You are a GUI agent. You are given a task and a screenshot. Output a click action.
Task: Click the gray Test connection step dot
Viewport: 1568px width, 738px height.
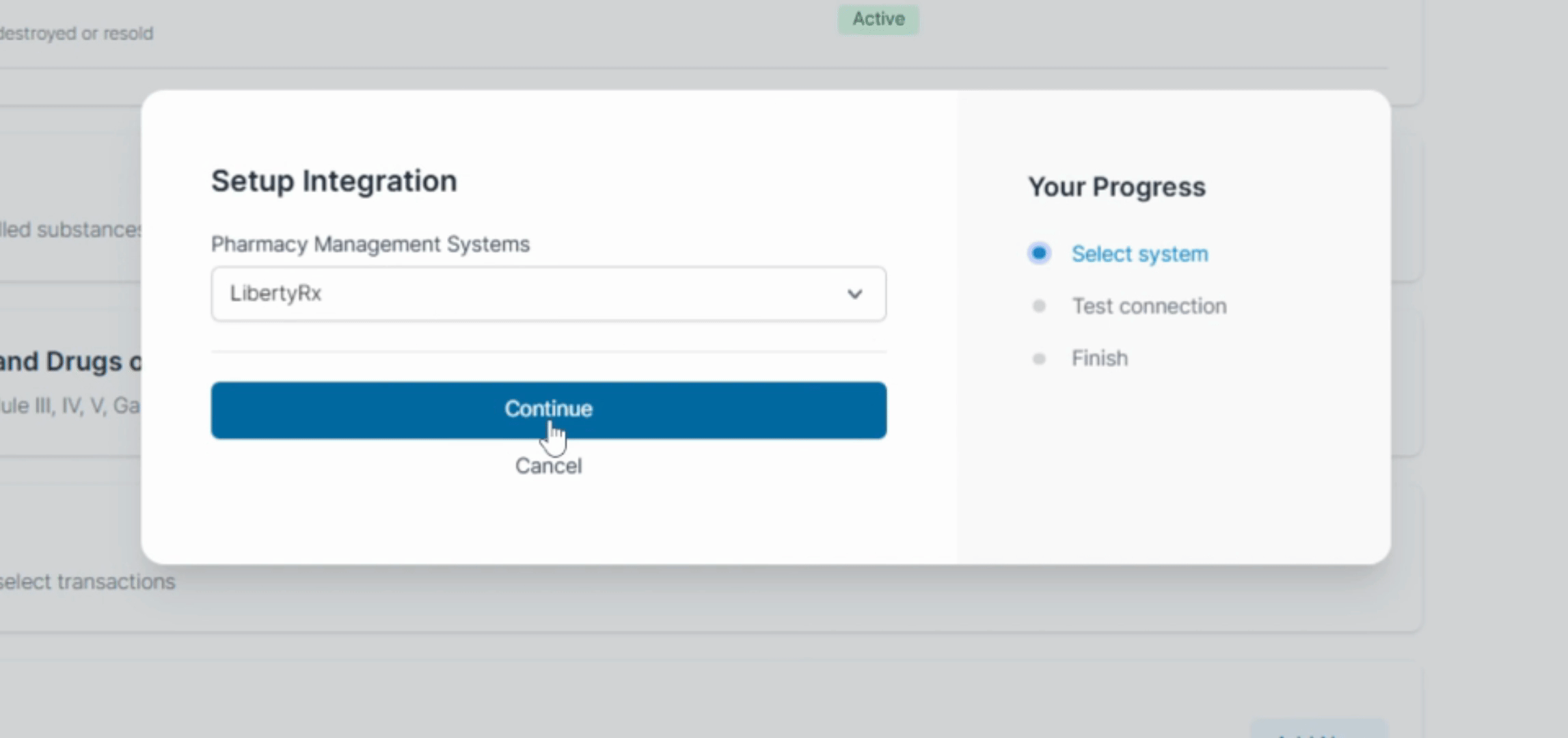(1039, 306)
